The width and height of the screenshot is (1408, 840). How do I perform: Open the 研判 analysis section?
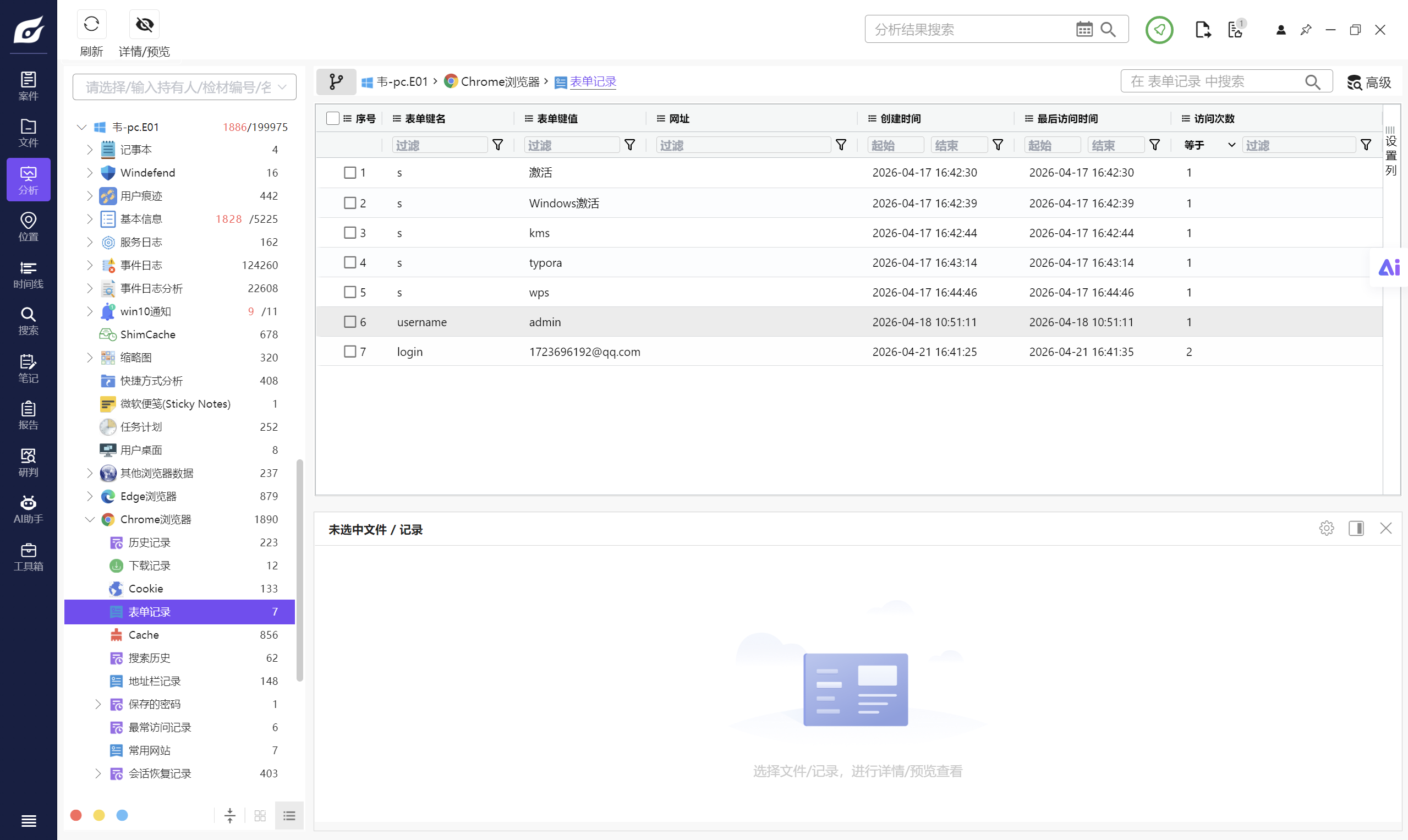(28, 463)
